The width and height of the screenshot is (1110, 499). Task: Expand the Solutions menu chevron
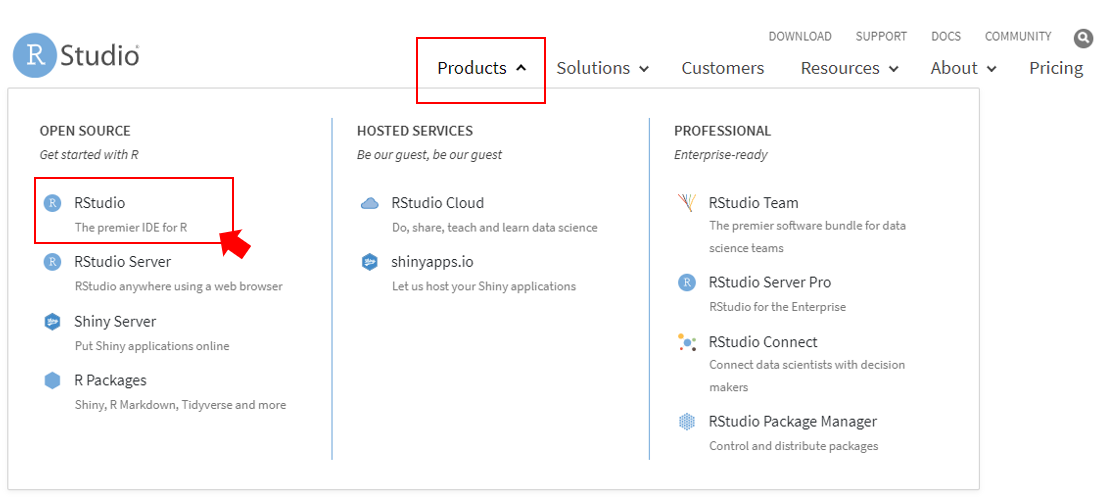click(643, 69)
